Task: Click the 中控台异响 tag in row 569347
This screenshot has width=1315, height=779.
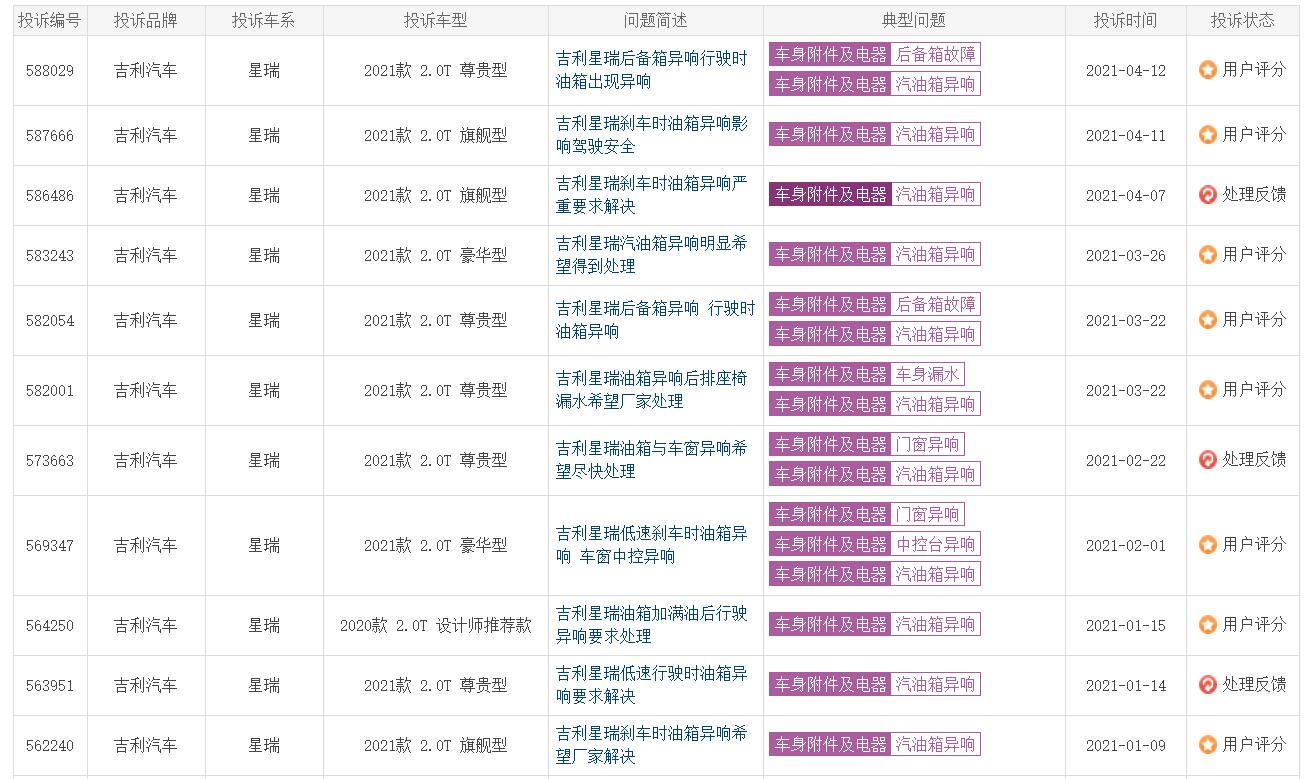Action: 935,545
